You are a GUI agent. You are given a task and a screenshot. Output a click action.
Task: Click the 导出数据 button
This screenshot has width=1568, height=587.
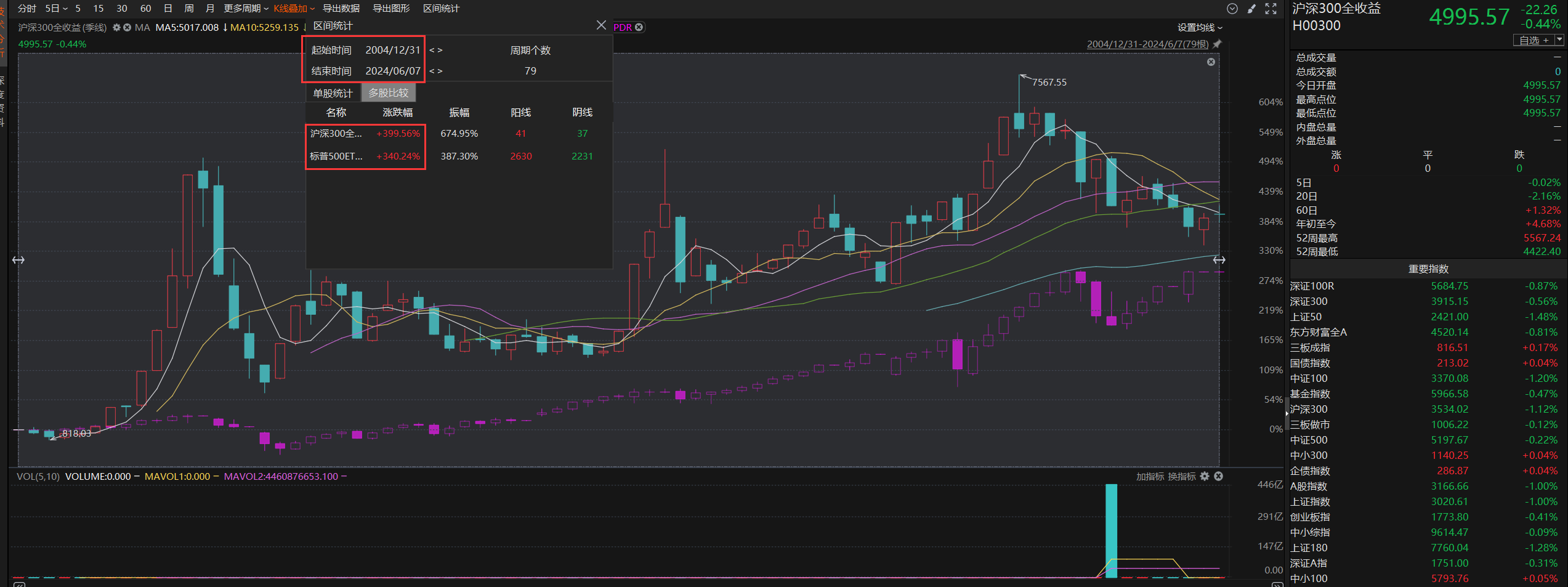click(x=341, y=9)
